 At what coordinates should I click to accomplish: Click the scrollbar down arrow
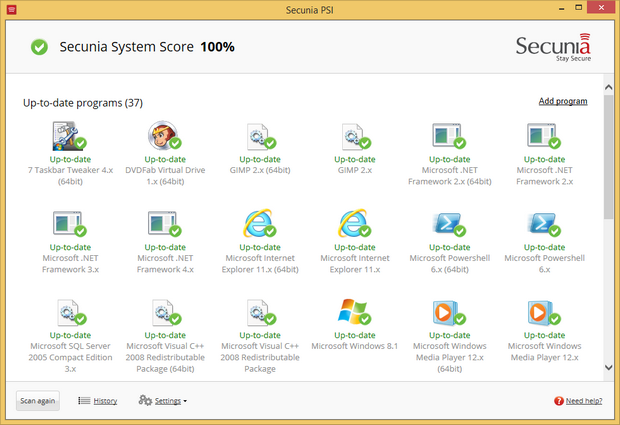(609, 367)
